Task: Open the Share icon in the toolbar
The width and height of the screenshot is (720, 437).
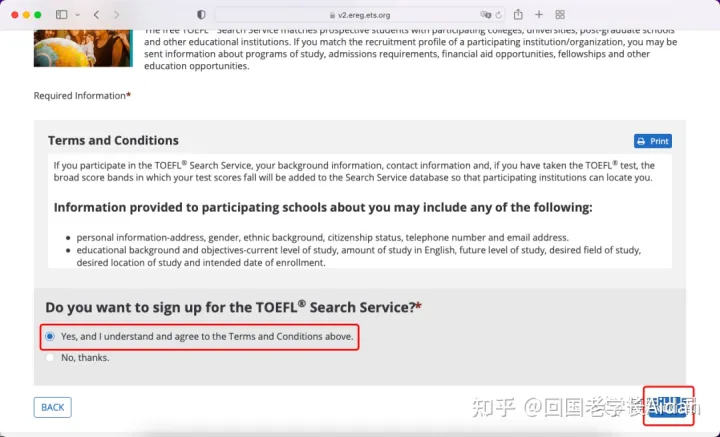Action: coord(518,14)
